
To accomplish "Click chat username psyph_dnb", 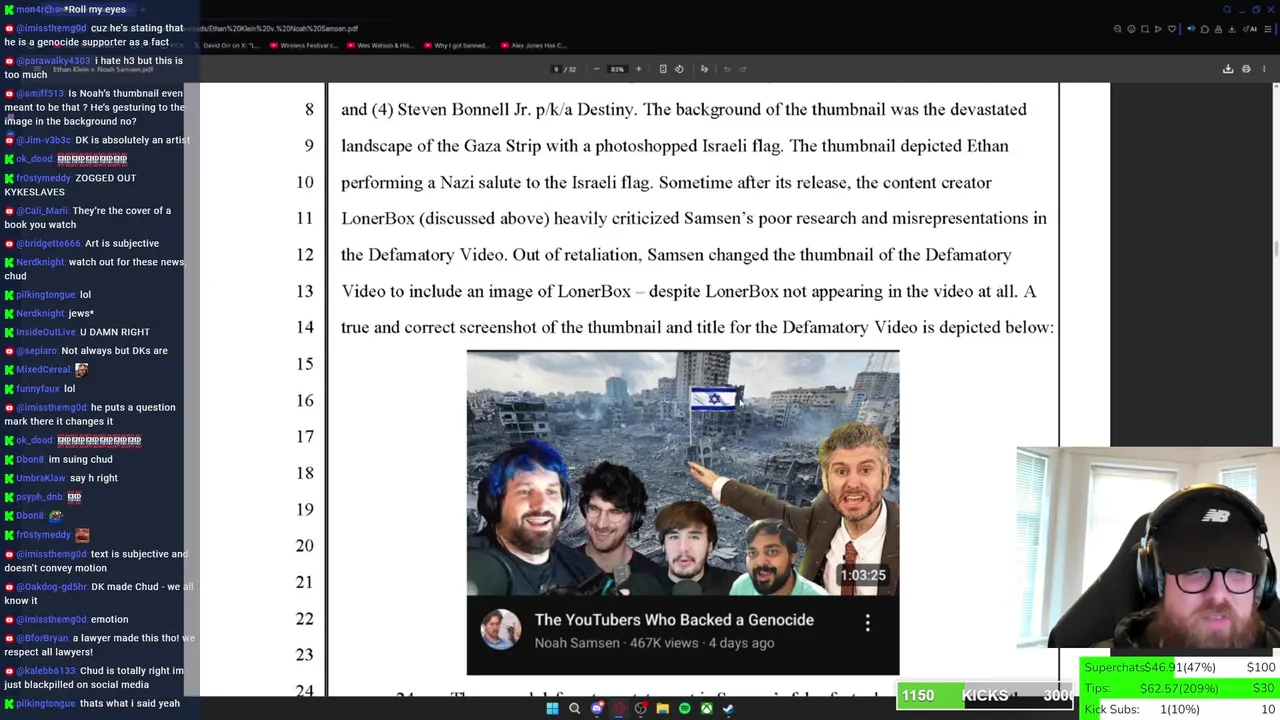I will (39, 497).
